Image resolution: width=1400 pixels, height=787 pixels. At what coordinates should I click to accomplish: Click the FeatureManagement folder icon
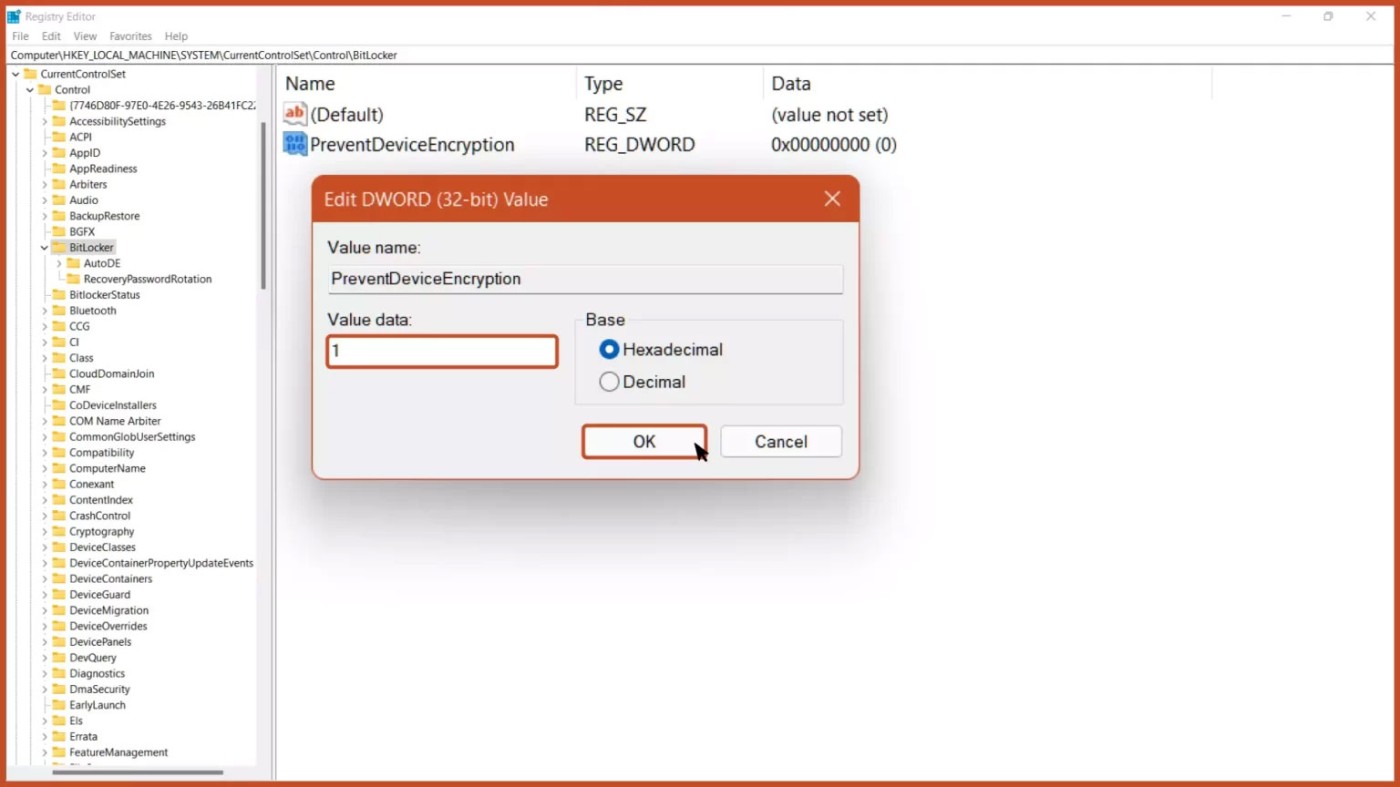point(58,753)
